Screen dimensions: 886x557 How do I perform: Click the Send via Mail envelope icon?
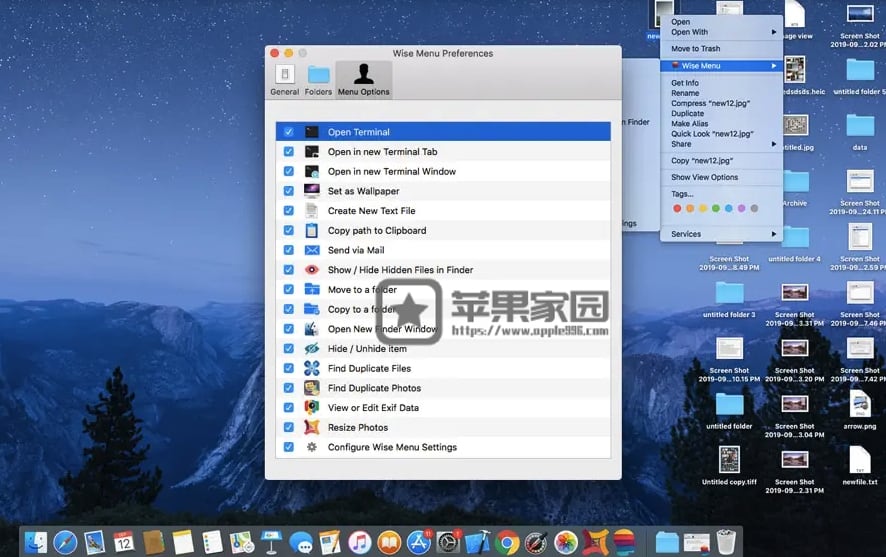coord(311,250)
